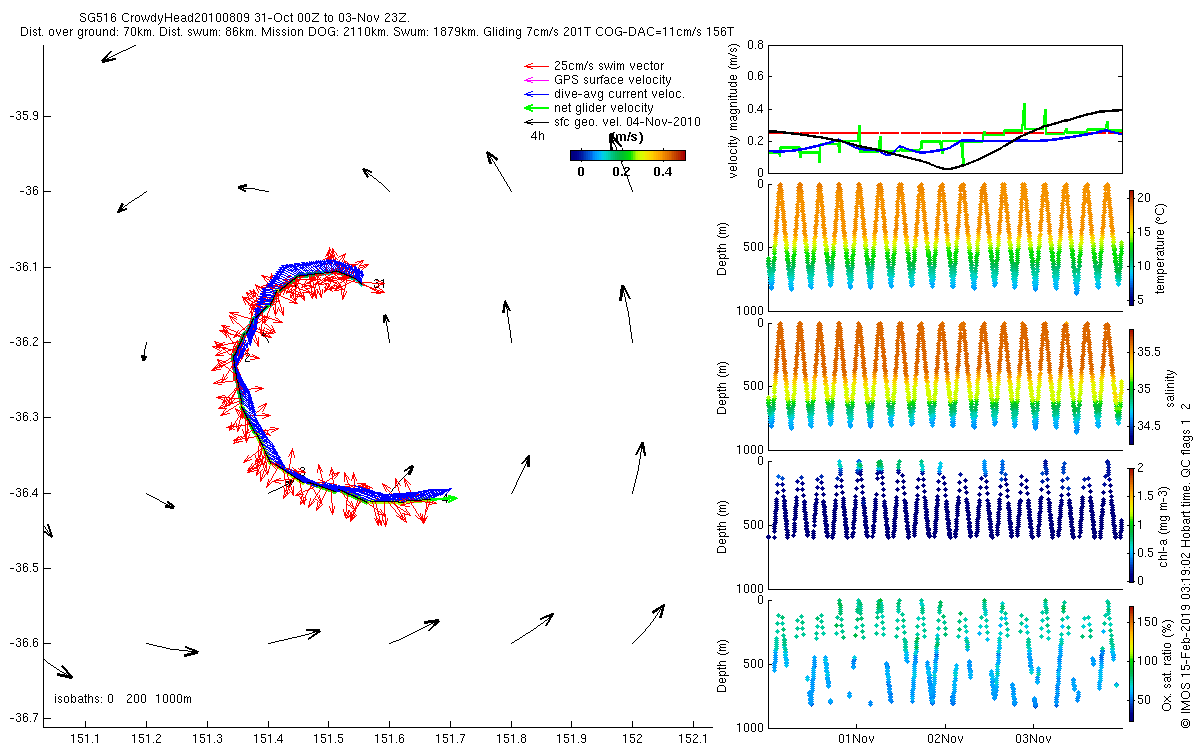1200x750 pixels.
Task: Select the 'net glider velocity' legend label
Action: [x=604, y=108]
